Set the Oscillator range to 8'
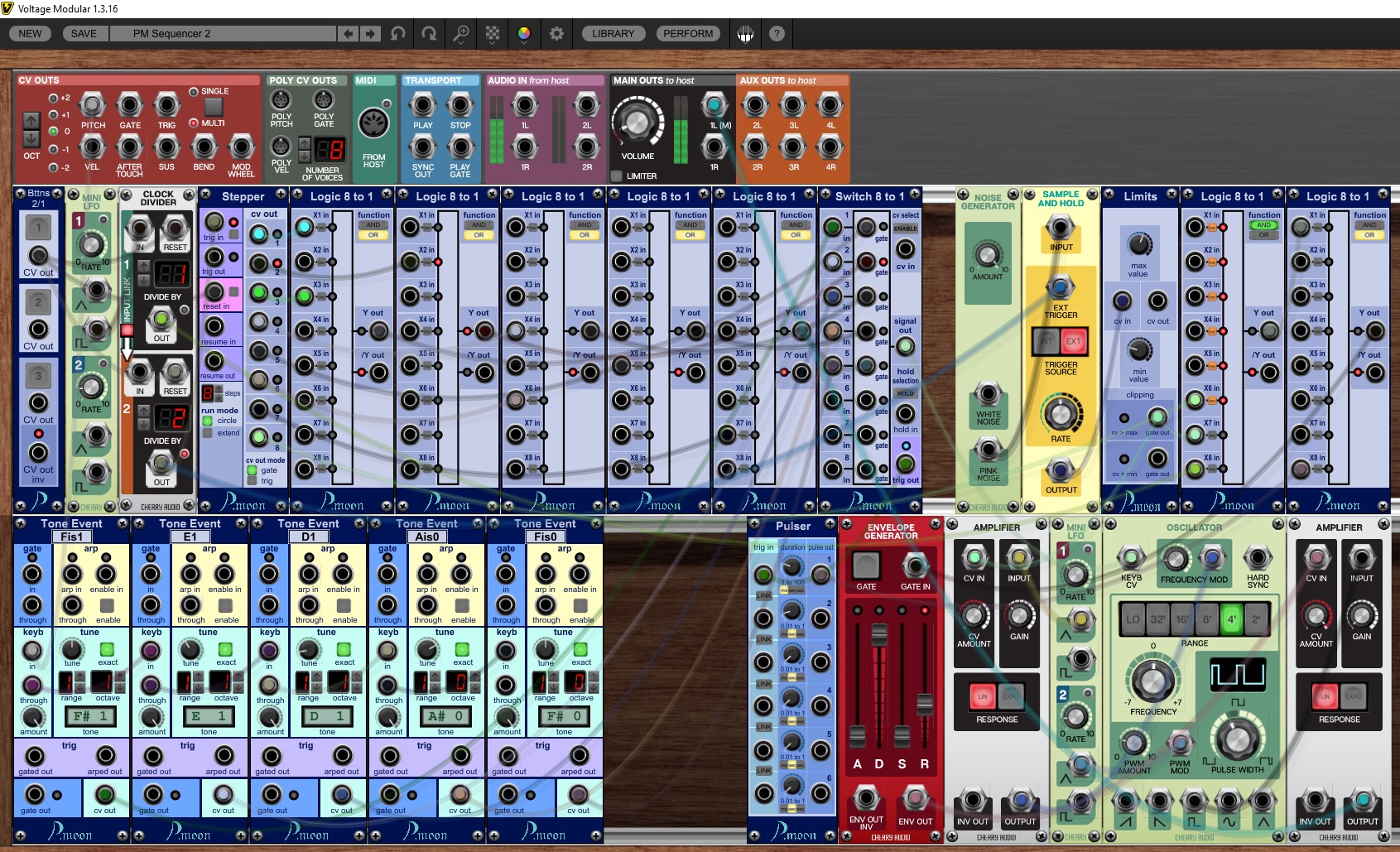1400x852 pixels. 1207,619
